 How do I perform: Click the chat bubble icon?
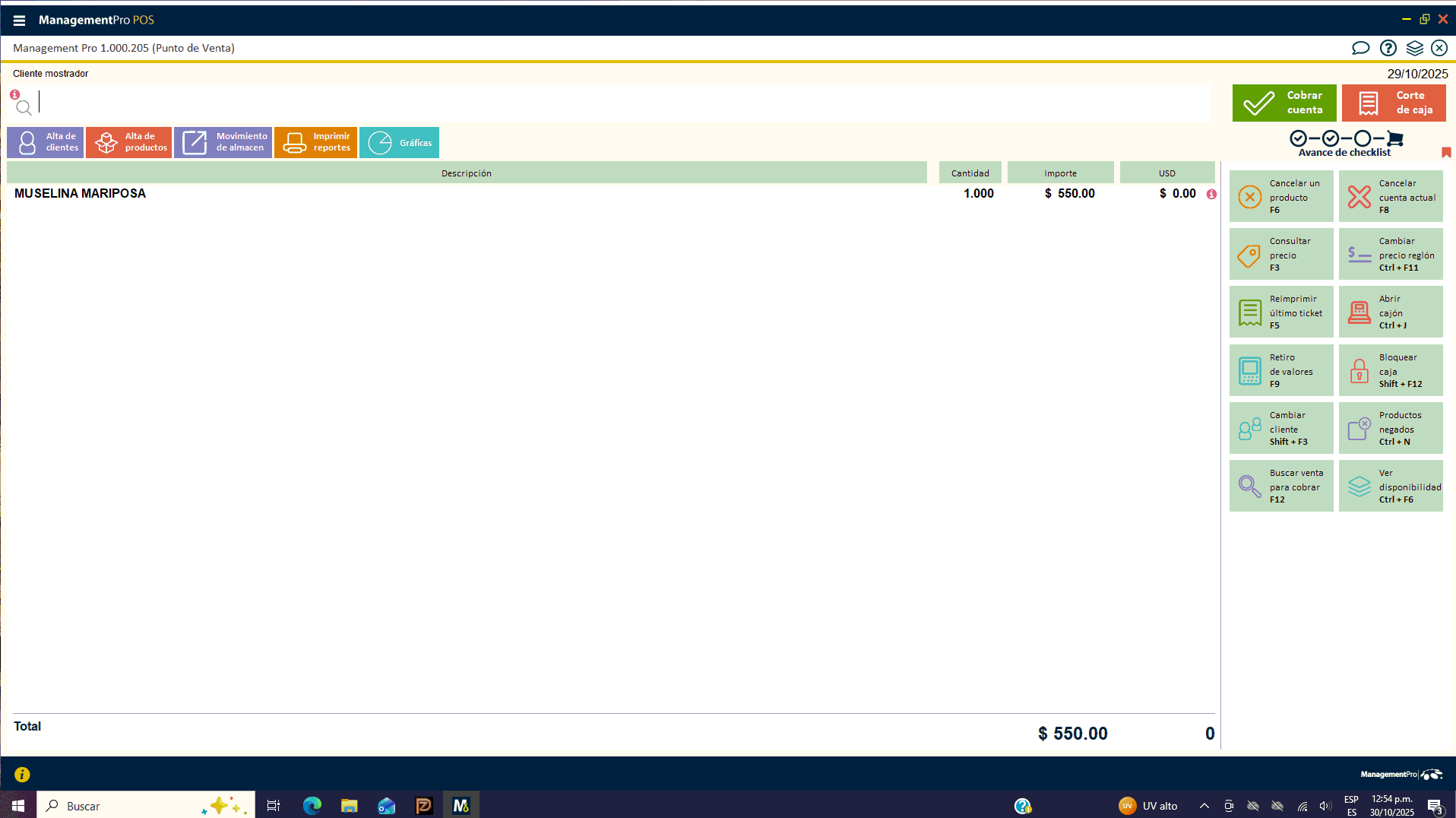(1360, 48)
